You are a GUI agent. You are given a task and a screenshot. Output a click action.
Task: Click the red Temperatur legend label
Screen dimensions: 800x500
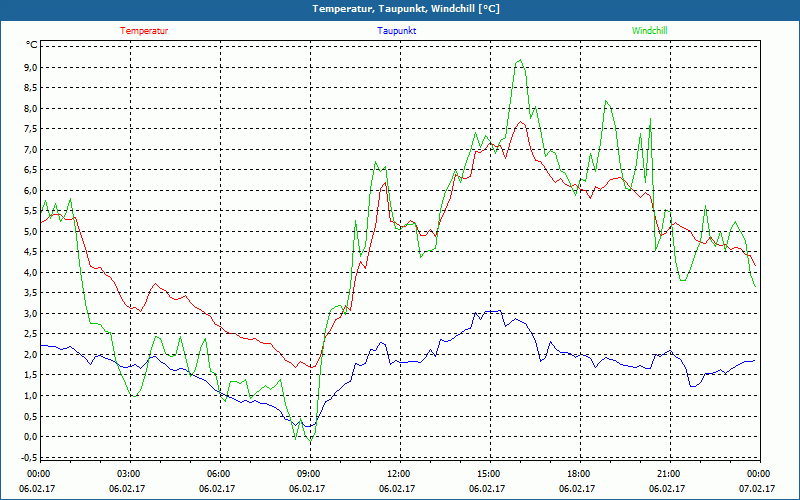[144, 31]
